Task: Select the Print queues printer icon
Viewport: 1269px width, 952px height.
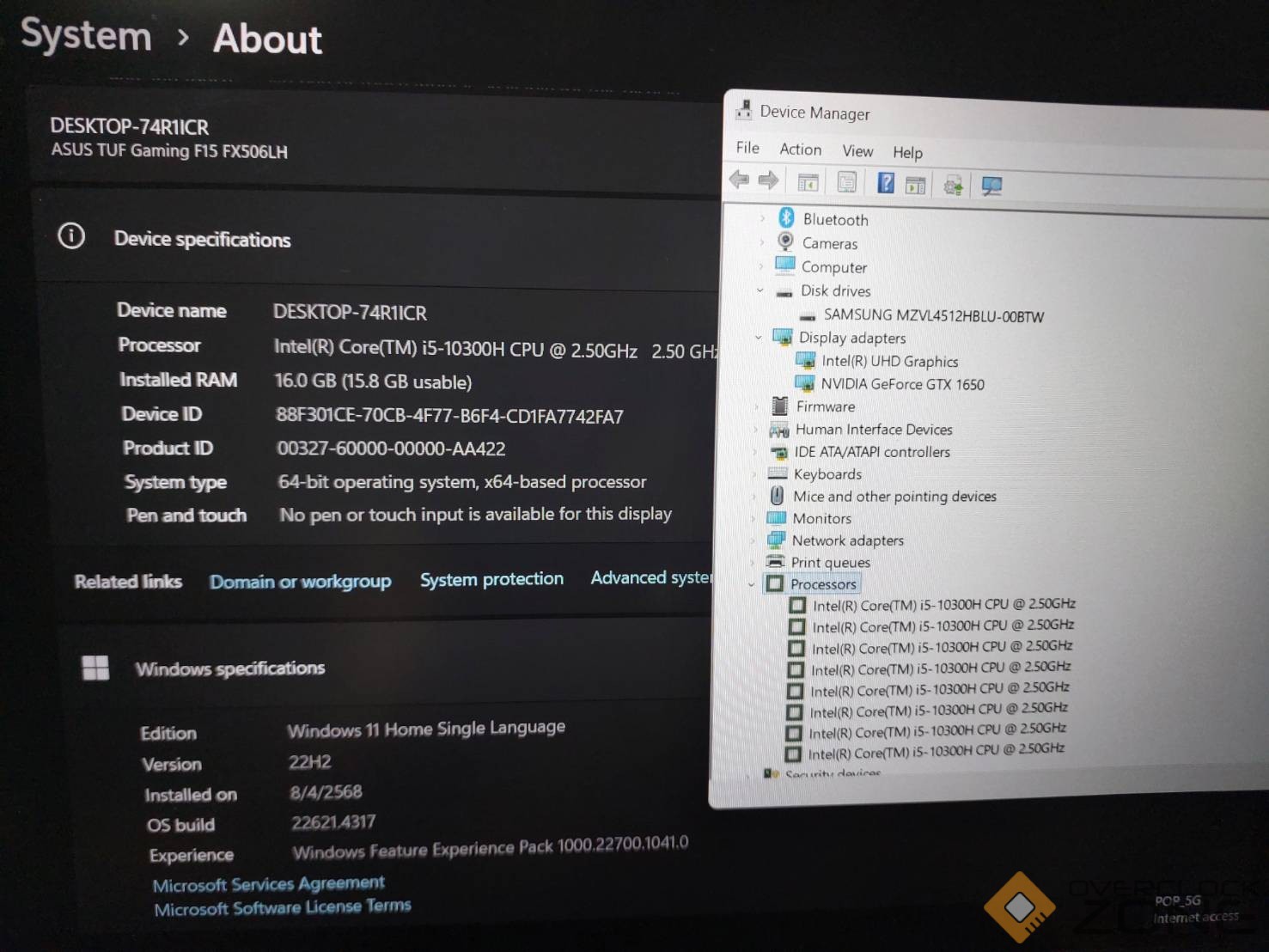Action: (x=775, y=561)
